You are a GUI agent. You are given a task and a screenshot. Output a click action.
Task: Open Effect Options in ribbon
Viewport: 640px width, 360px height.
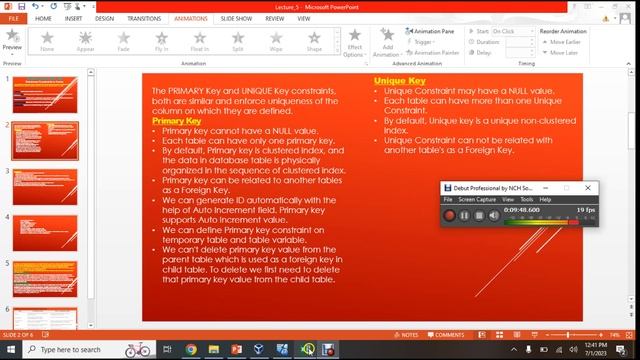(x=355, y=43)
